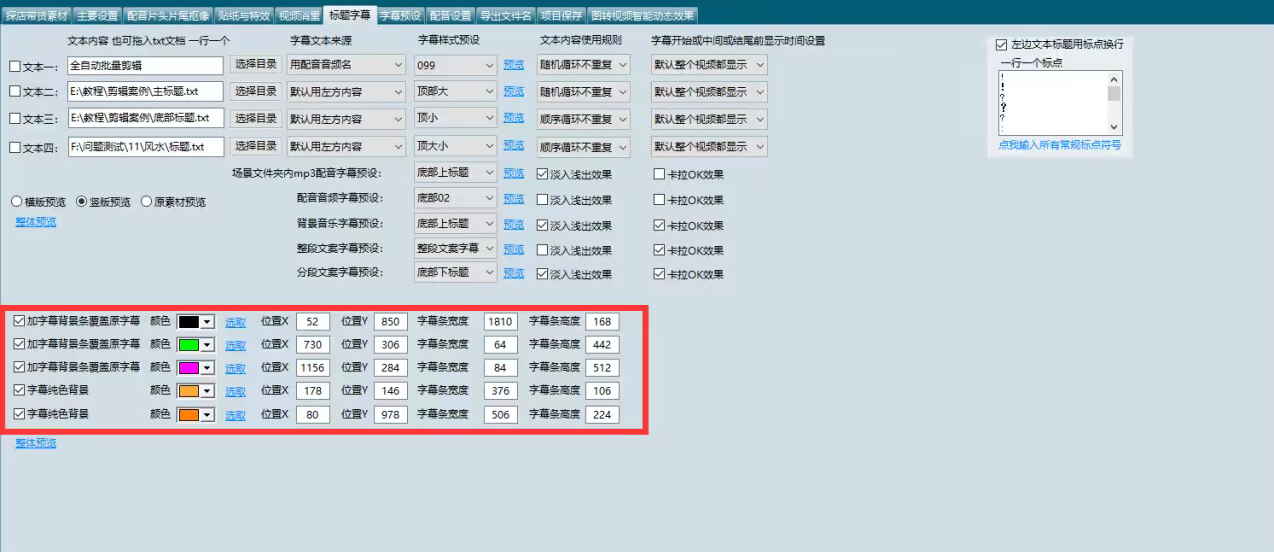Go to the 贴纸与特效 tab
This screenshot has width=1274, height=552.
pos(244,15)
